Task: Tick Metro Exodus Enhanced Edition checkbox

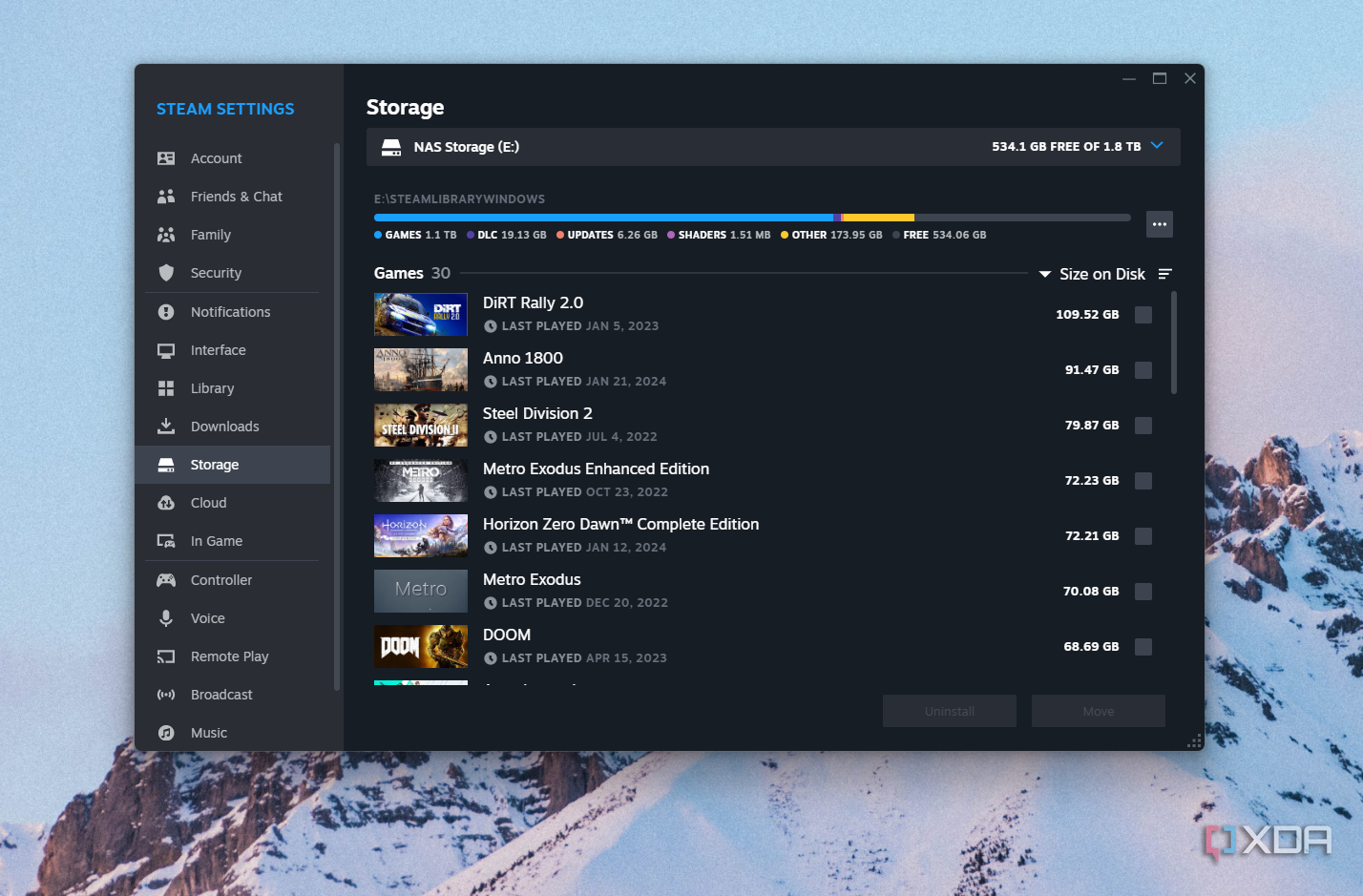Action: [x=1143, y=481]
